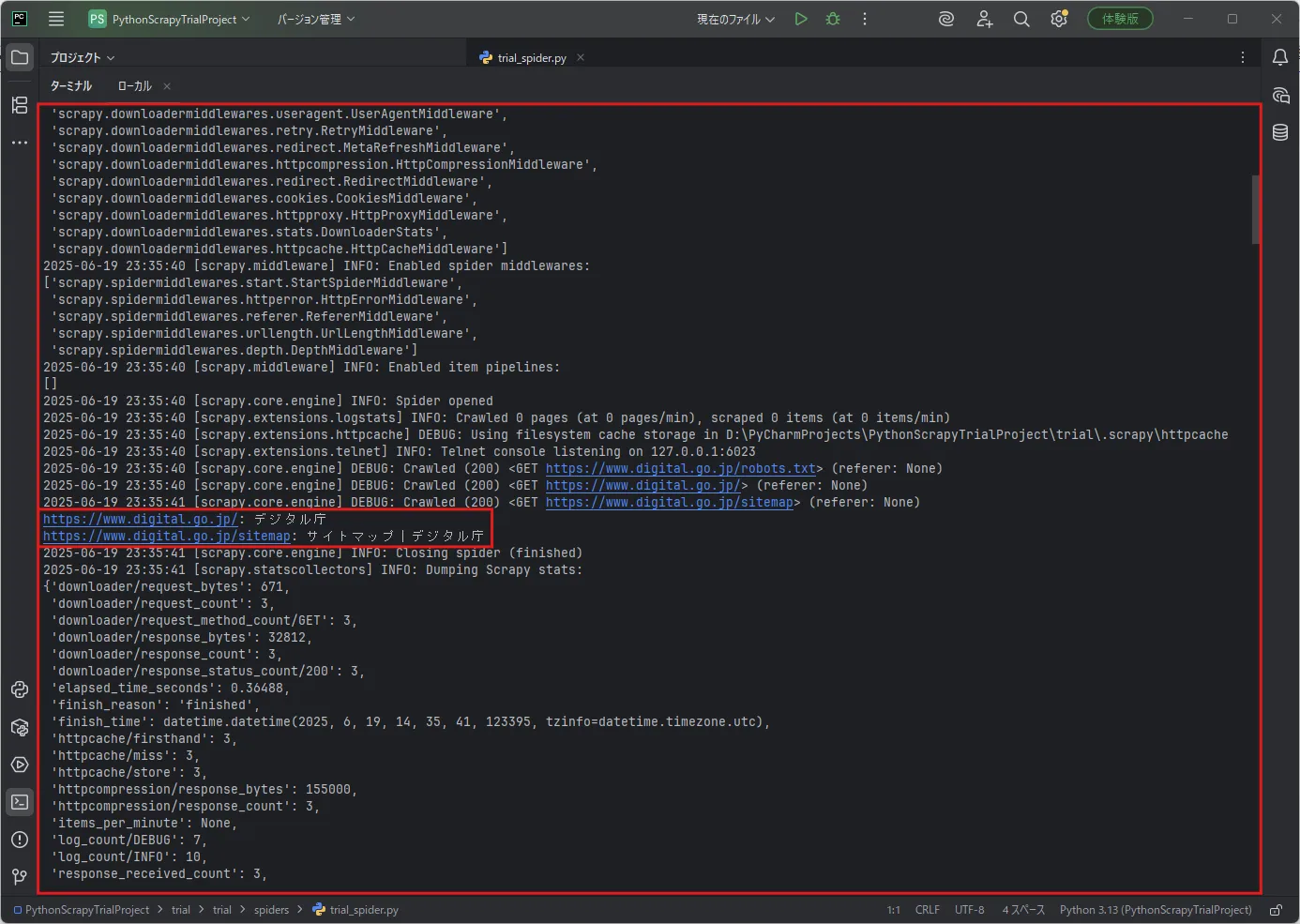
Task: Click first trial breadcrumb folder
Action: point(181,910)
